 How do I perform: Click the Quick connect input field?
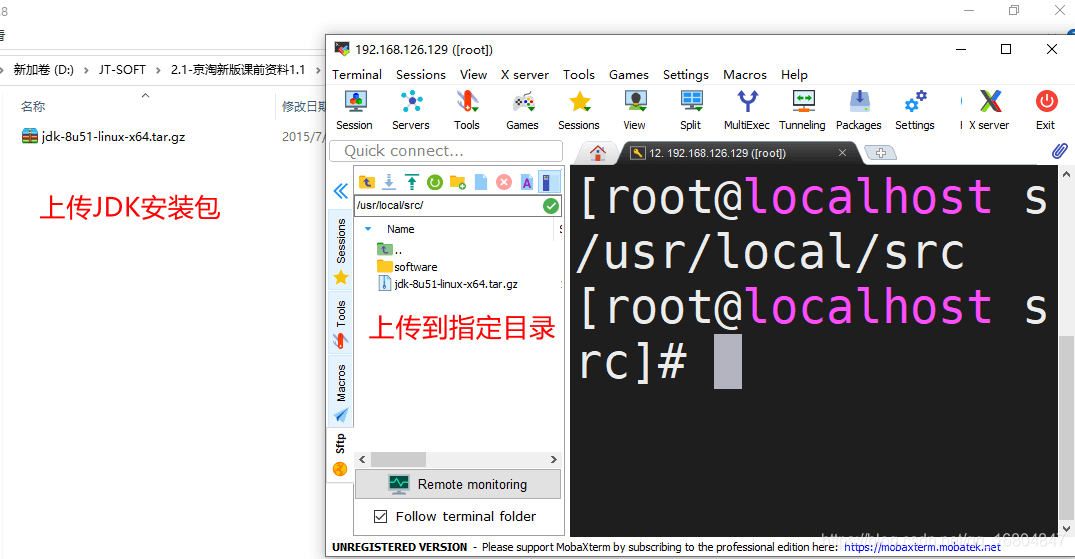pyautogui.click(x=446, y=151)
